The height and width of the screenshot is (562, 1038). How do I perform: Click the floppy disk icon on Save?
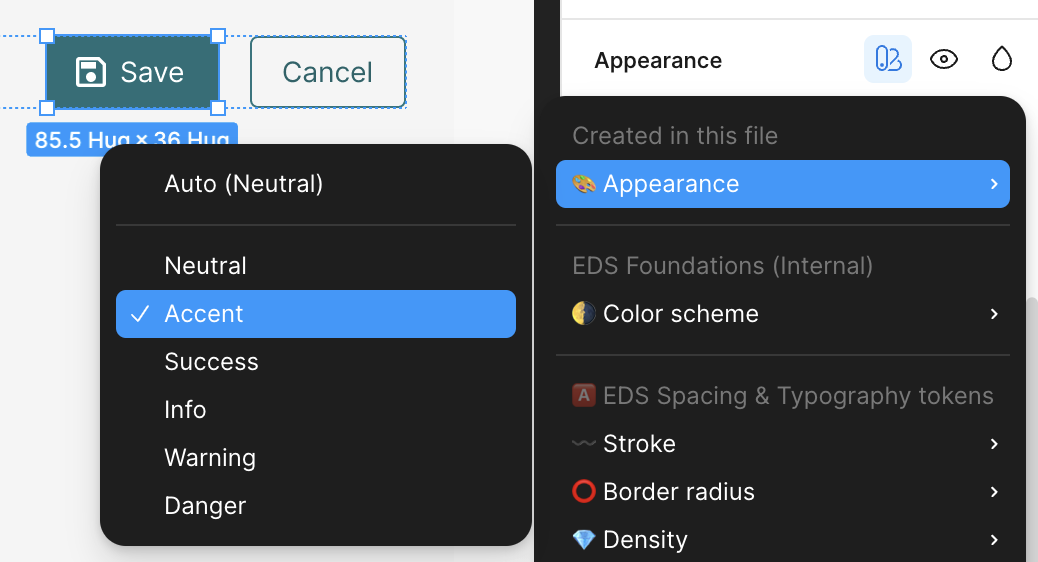click(x=91, y=72)
